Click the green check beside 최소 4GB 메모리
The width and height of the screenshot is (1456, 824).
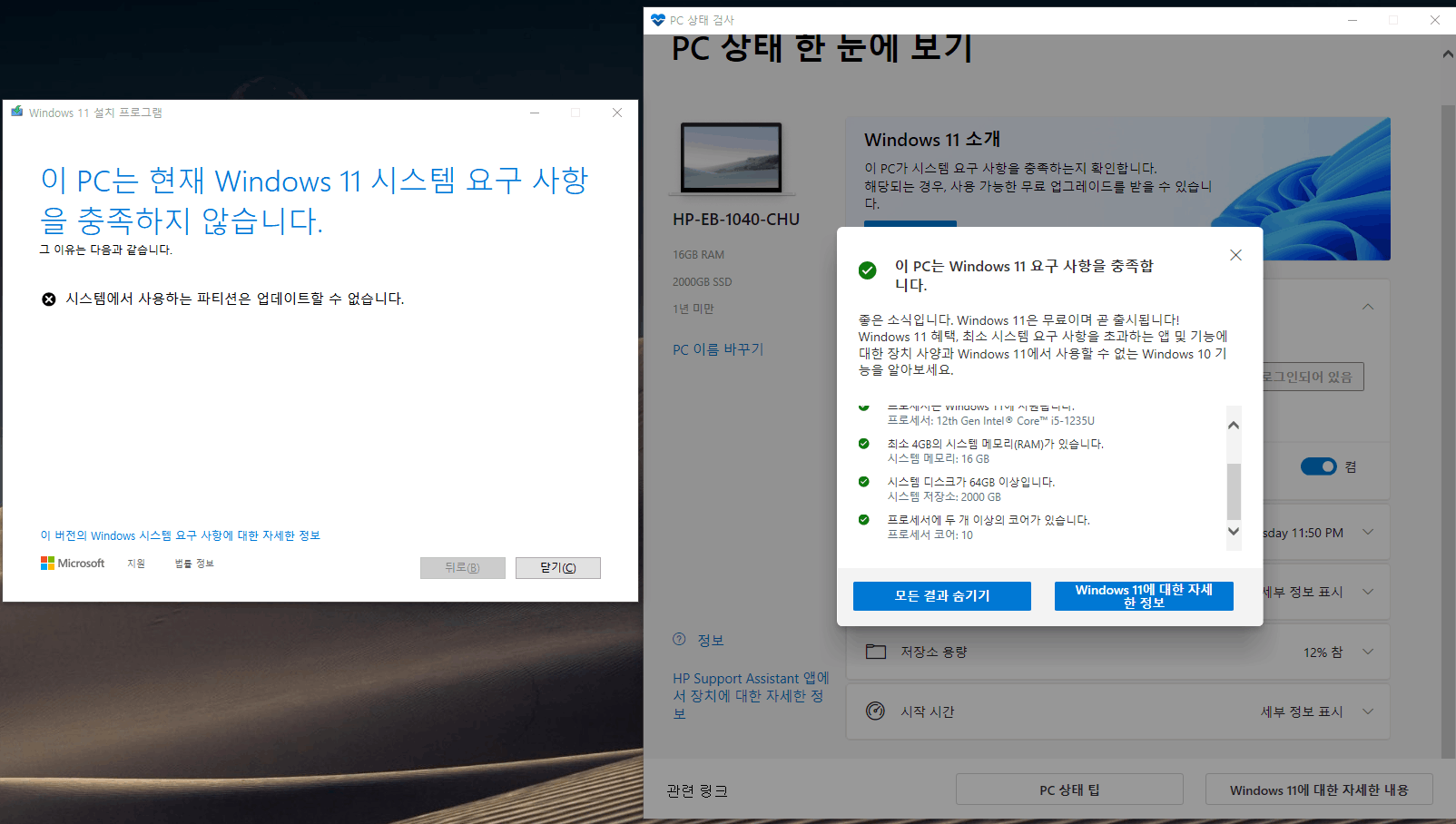[x=864, y=444]
